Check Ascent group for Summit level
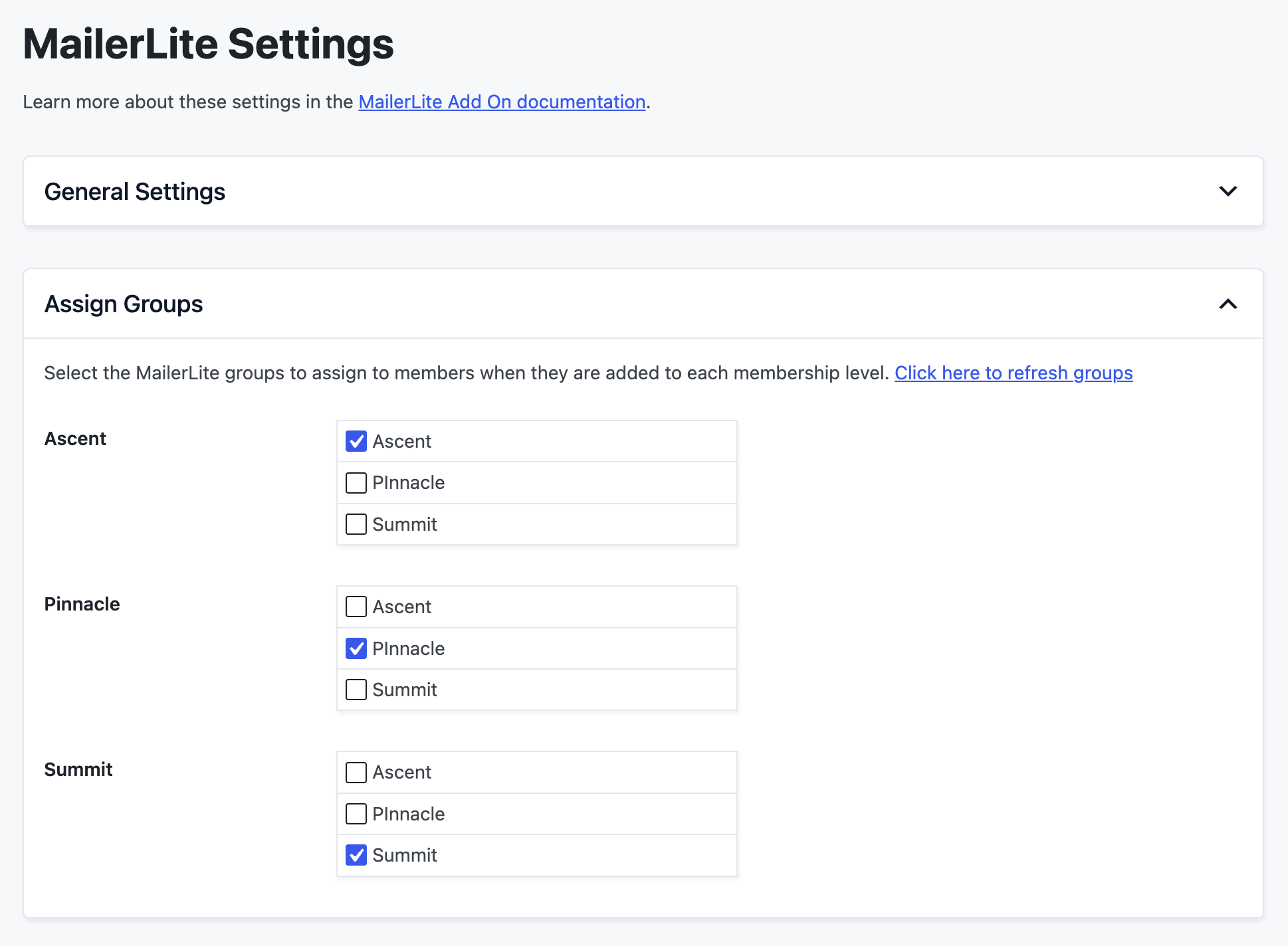The image size is (1288, 946). pyautogui.click(x=356, y=772)
